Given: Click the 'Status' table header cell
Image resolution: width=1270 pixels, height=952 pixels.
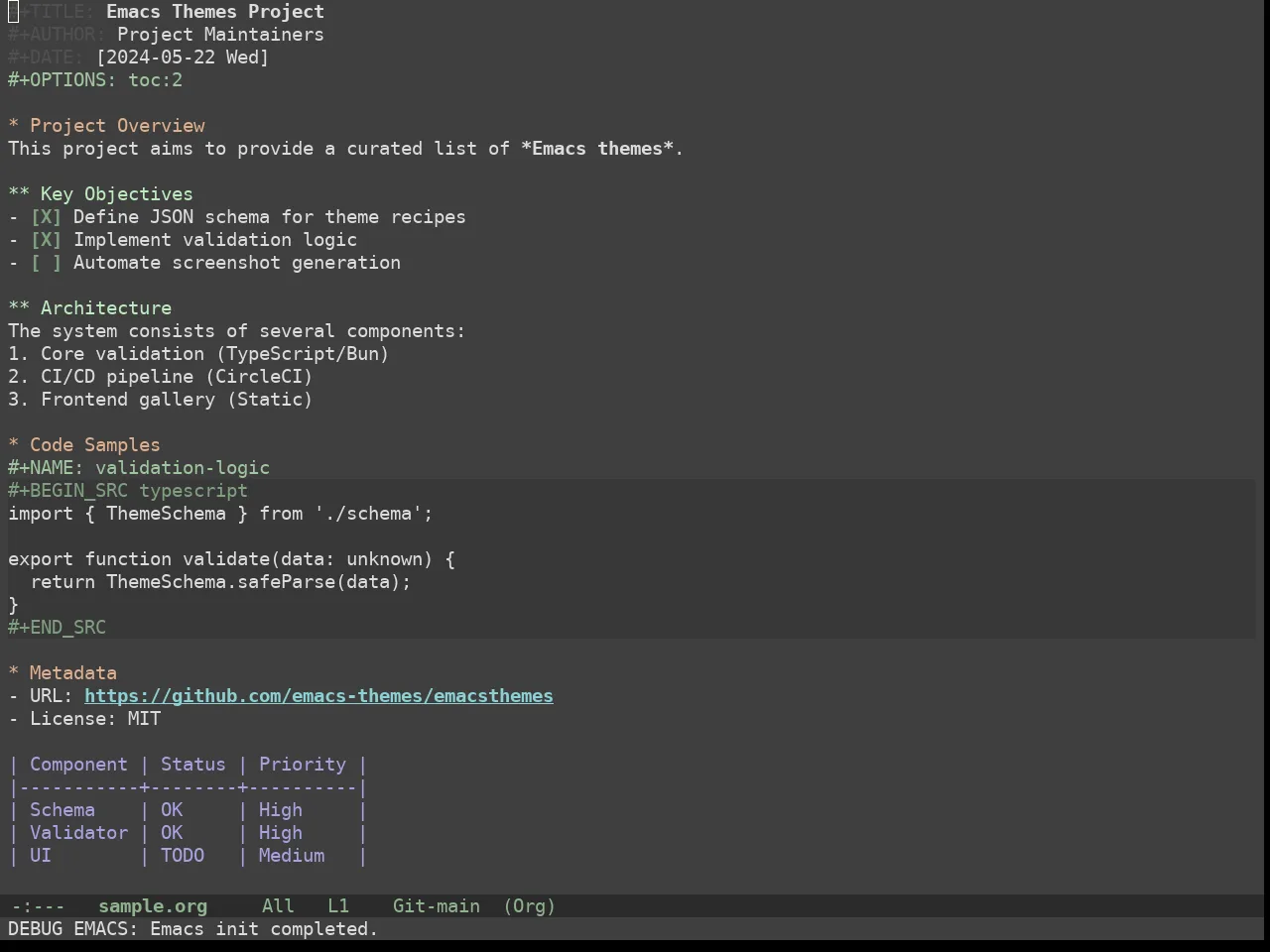Looking at the screenshot, I should tap(193, 765).
